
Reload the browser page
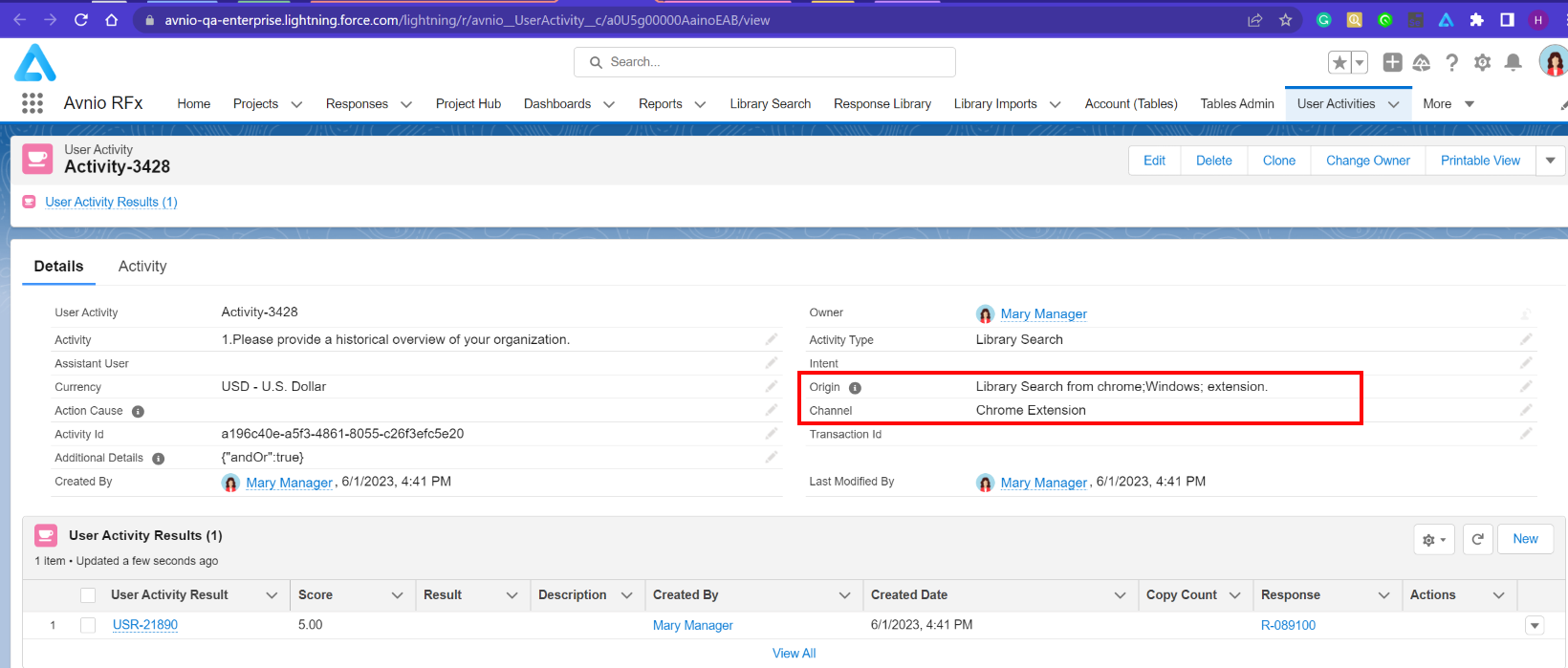[81, 19]
